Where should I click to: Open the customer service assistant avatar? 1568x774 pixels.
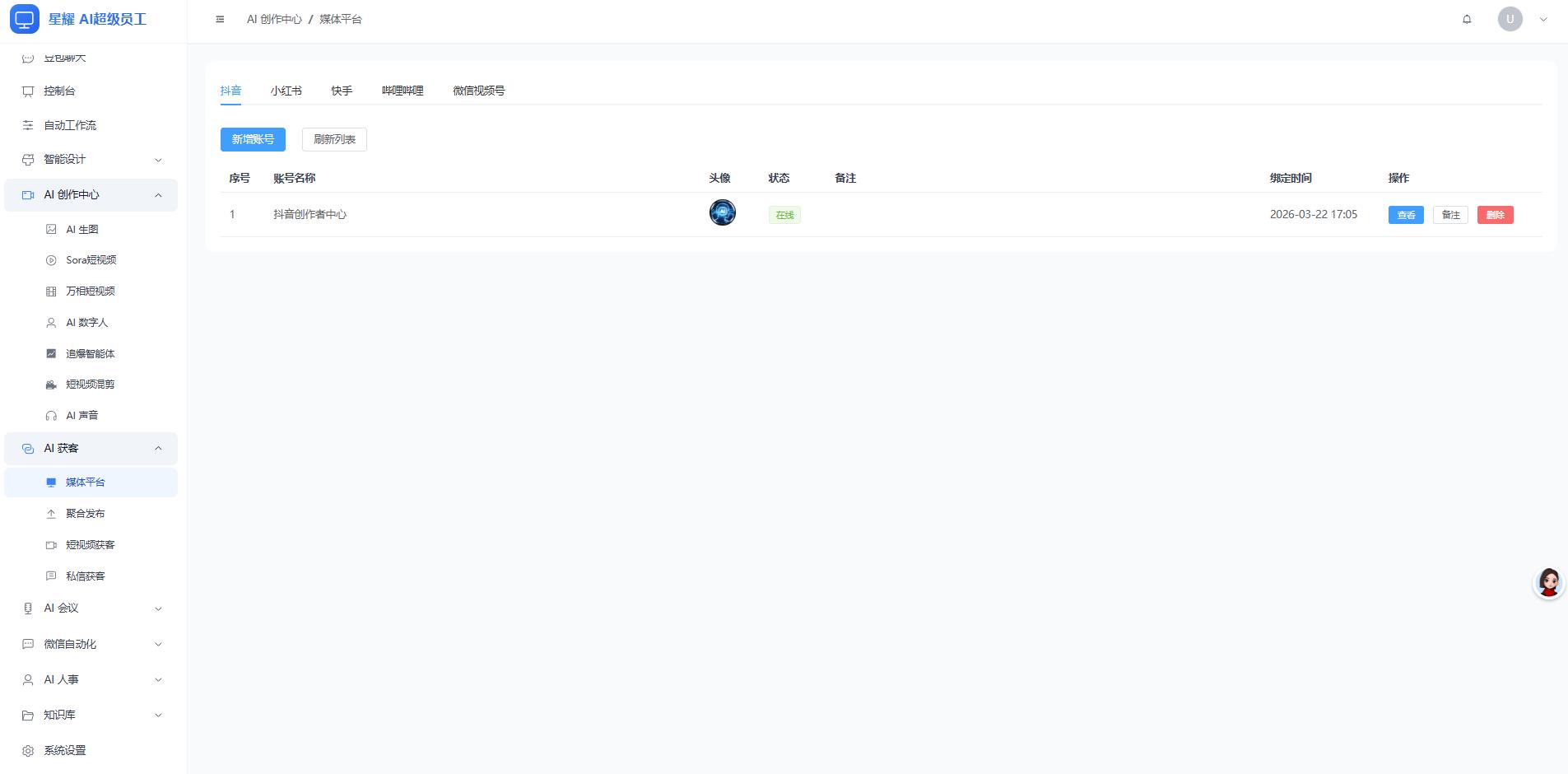(1548, 583)
